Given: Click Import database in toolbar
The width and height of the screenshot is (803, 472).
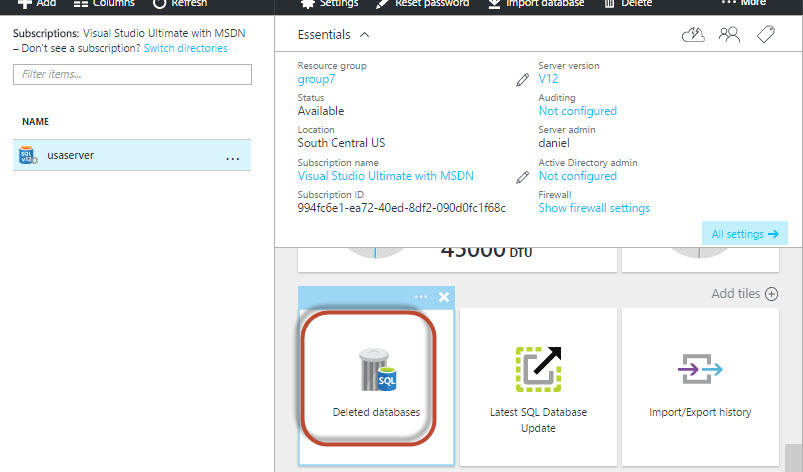Looking at the screenshot, I should tap(536, 4).
